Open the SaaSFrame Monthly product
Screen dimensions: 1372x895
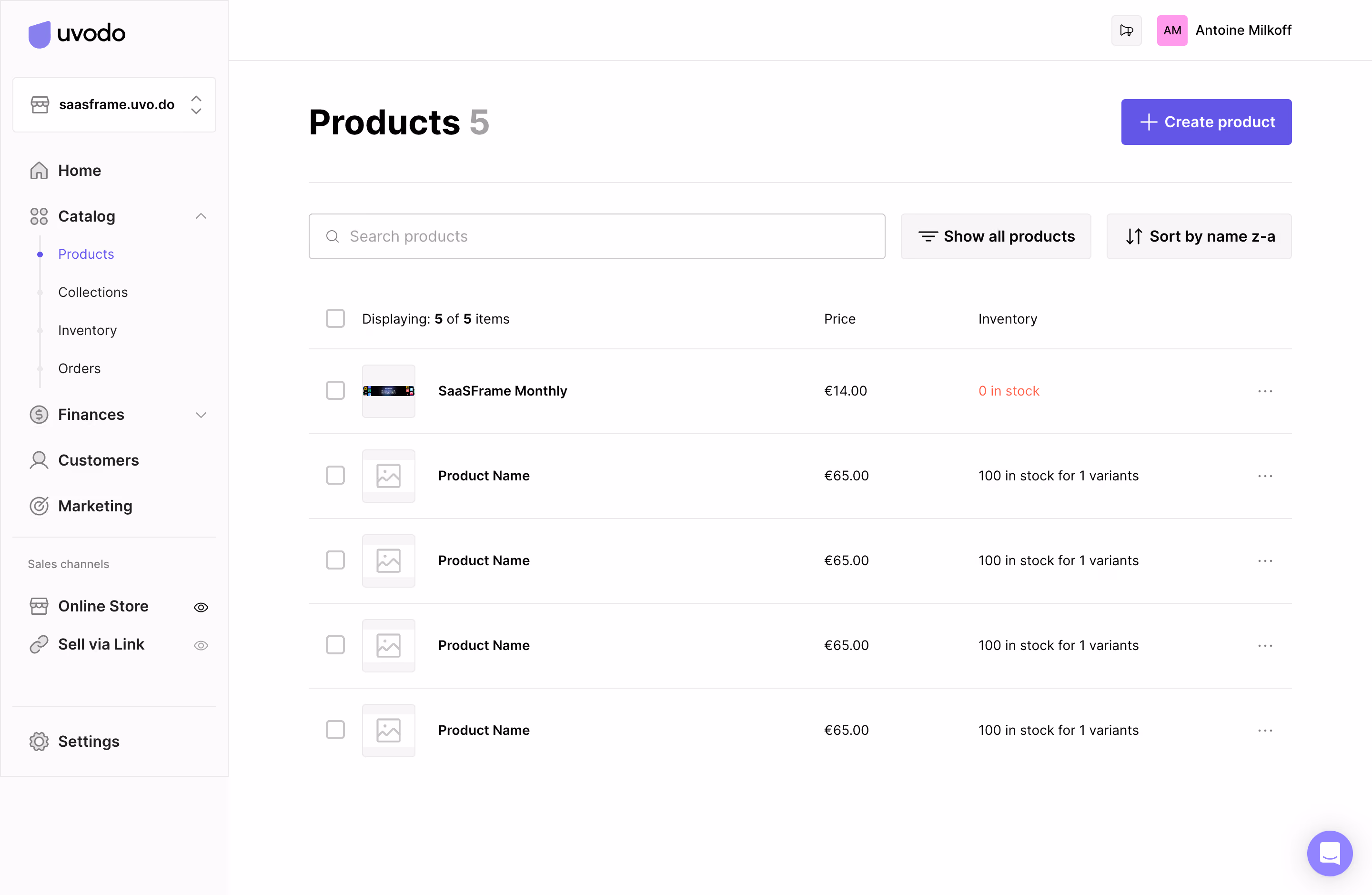tap(502, 391)
